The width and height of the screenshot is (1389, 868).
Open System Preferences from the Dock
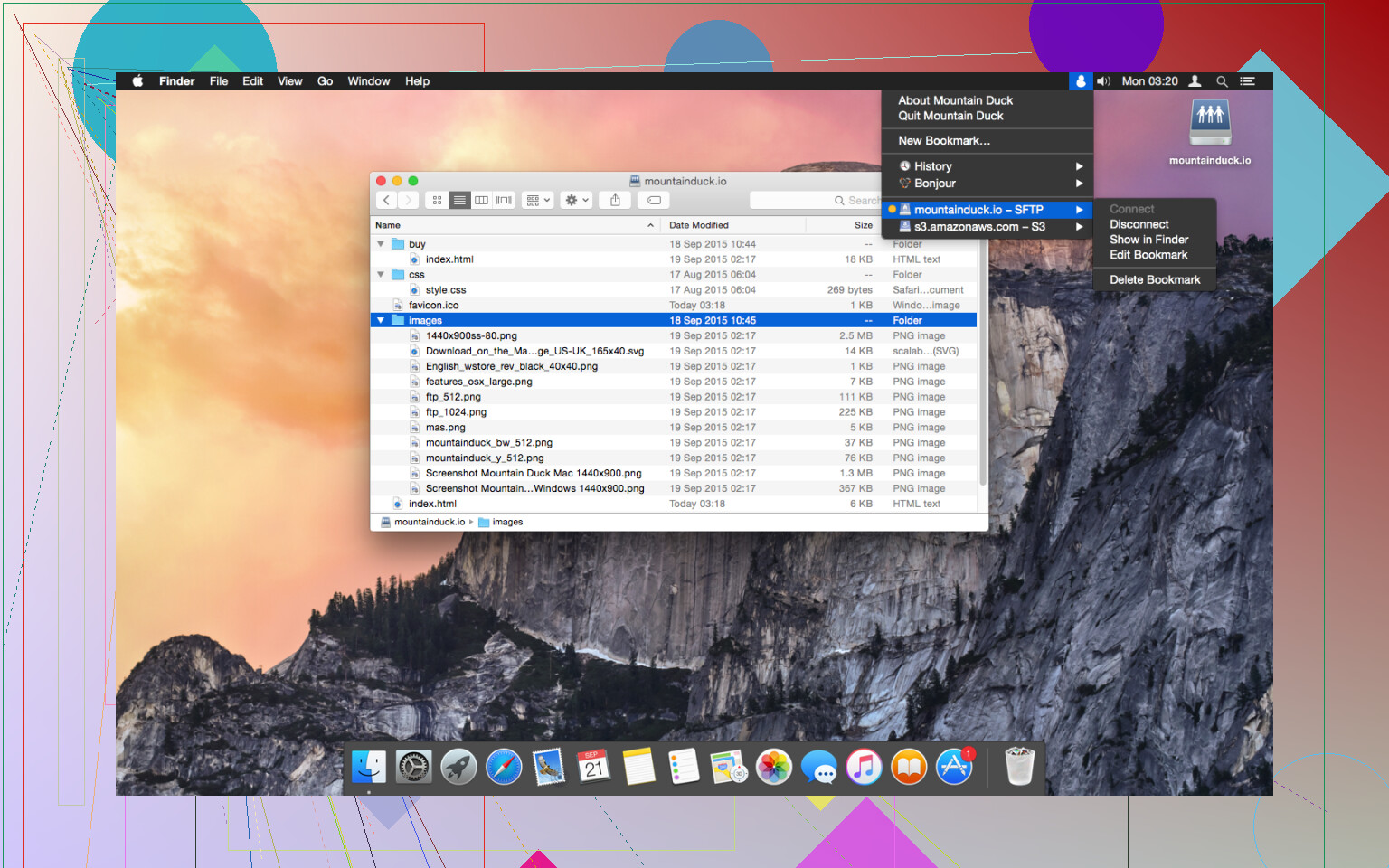coord(414,768)
